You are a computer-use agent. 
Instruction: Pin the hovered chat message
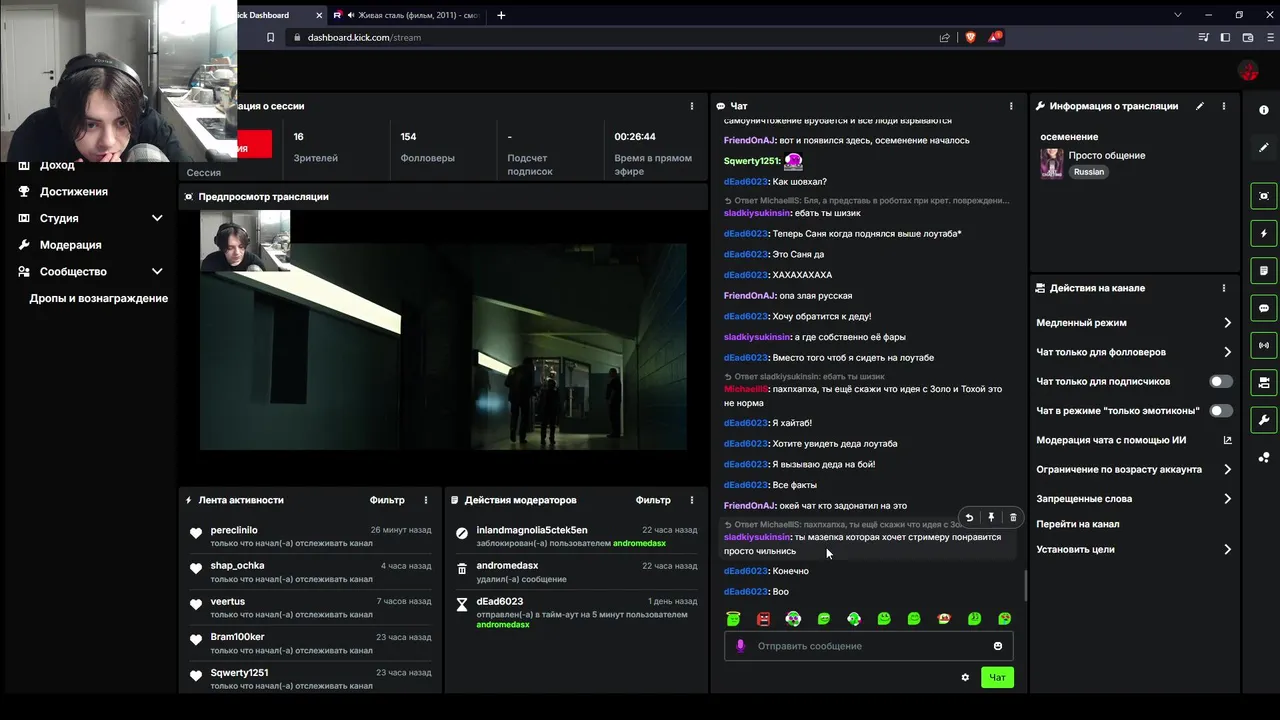coord(991,518)
